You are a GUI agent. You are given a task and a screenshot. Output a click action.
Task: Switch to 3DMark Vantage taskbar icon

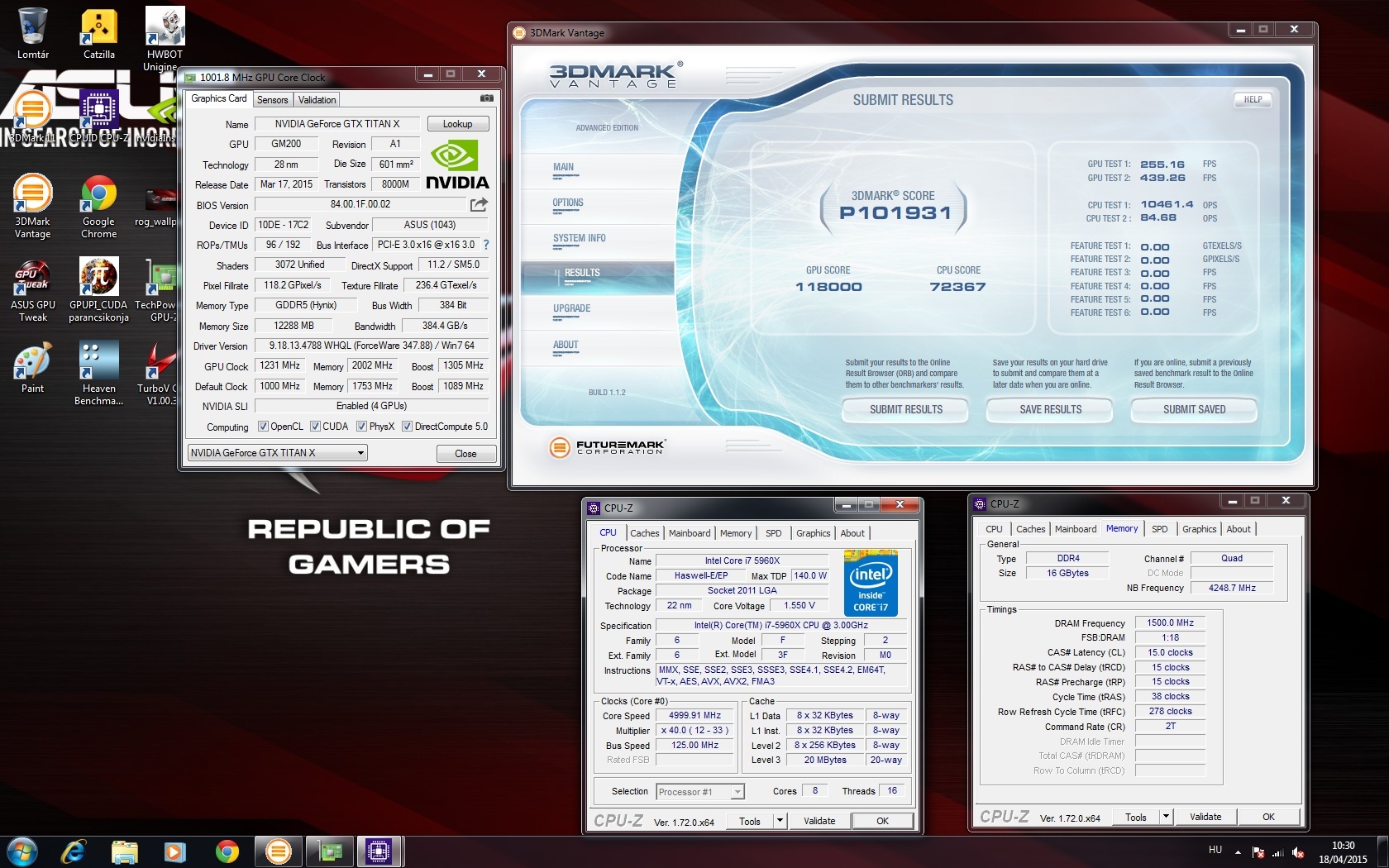[x=278, y=851]
